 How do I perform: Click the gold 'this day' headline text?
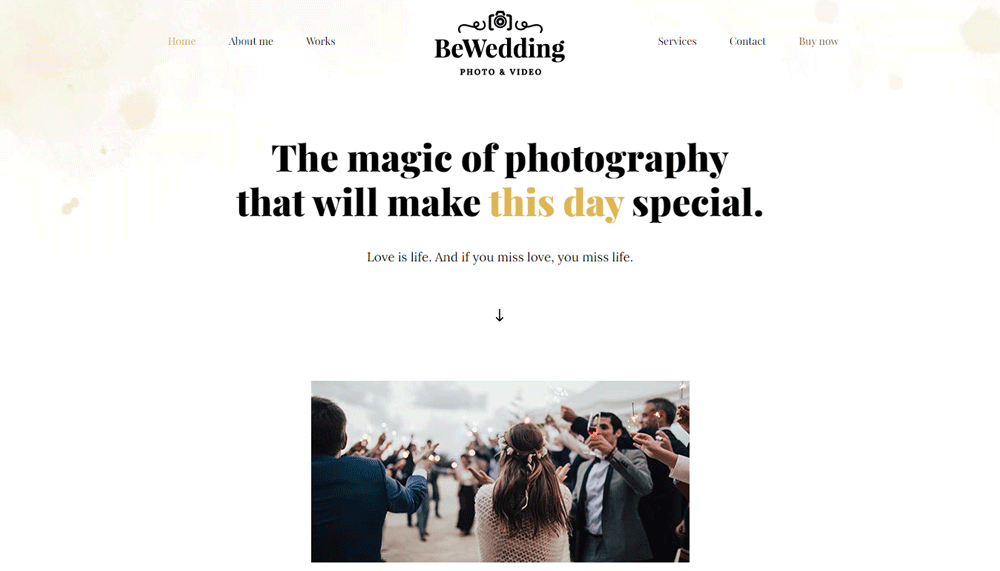pyautogui.click(x=556, y=204)
